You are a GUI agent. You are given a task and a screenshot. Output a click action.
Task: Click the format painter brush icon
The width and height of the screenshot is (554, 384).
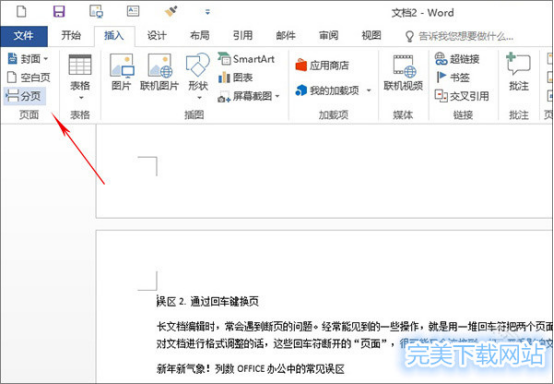[x=171, y=12]
